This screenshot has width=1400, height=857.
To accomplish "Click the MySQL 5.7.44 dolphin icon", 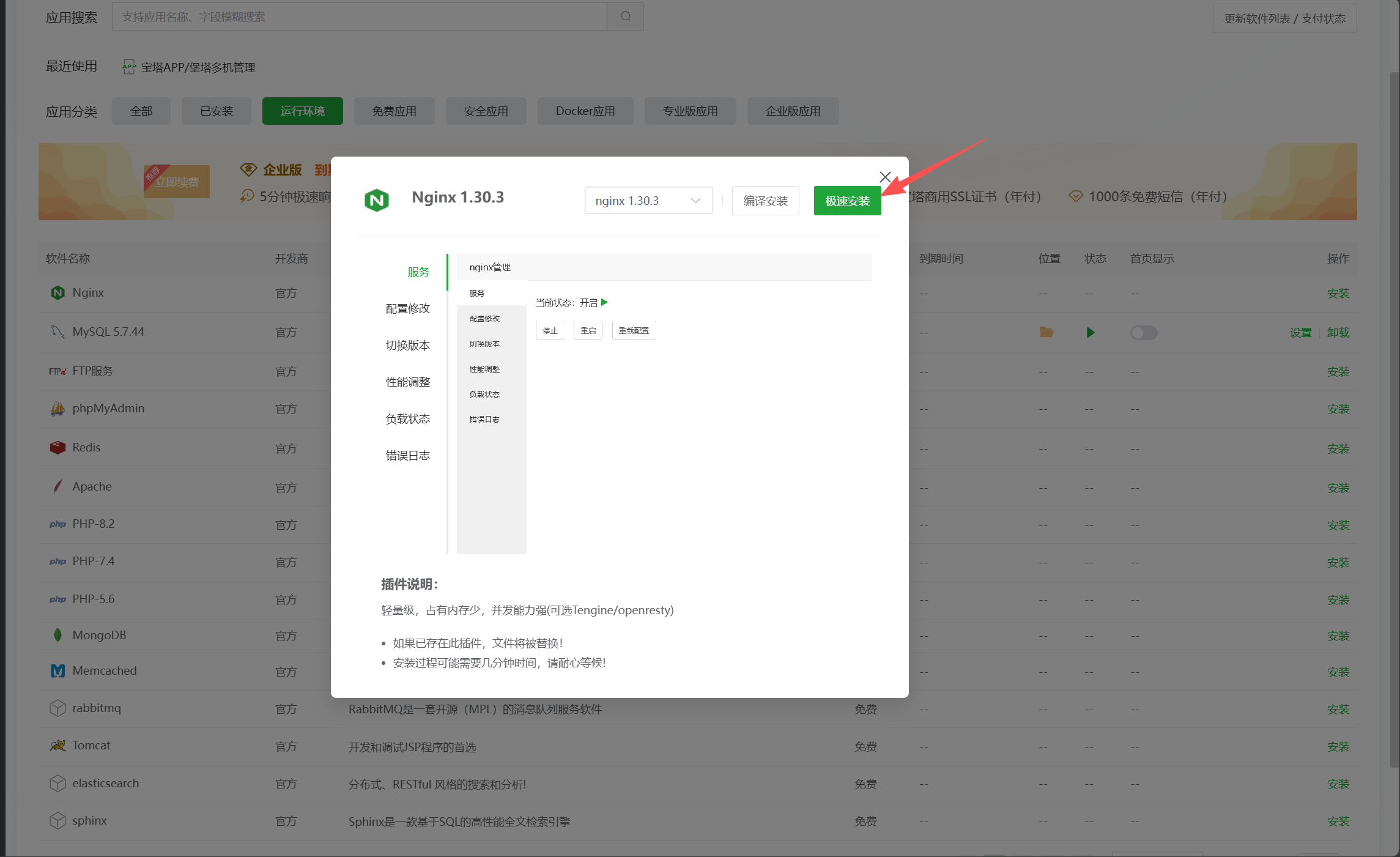I will 57,332.
